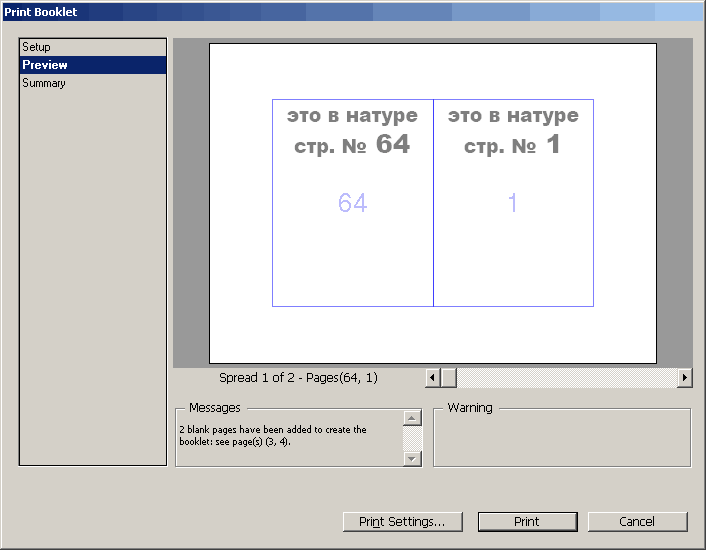This screenshot has height=550, width=706.
Task: Click the Print Booklet title bar
Action: click(353, 12)
